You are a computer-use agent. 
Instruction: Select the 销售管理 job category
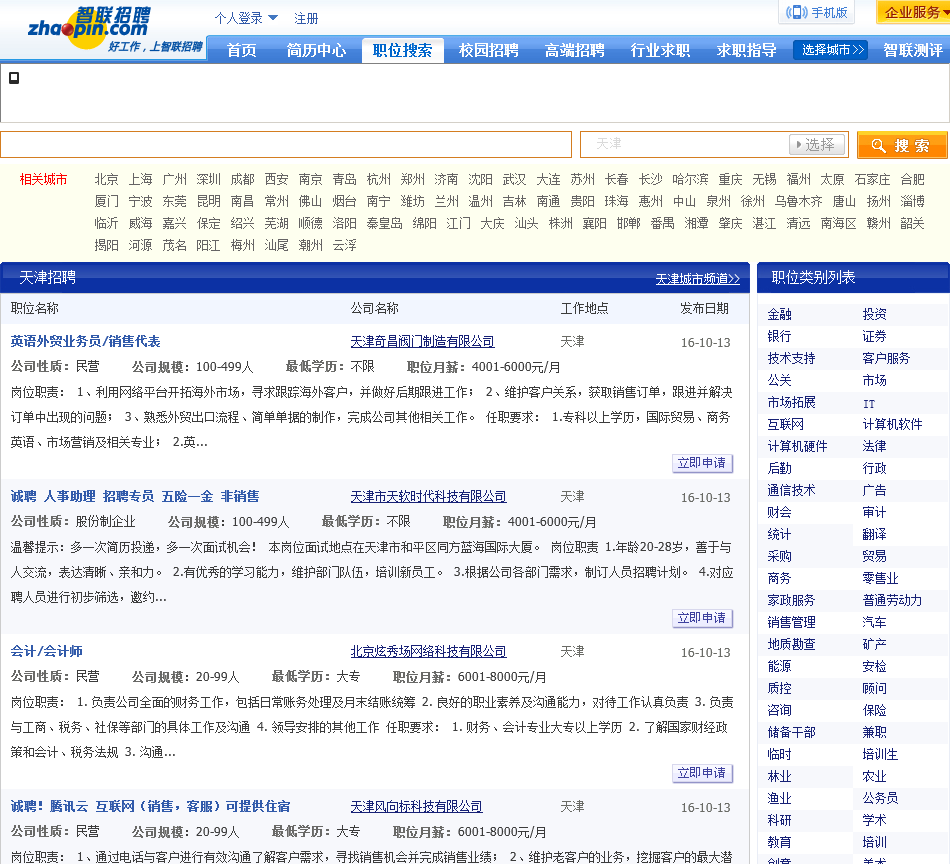791,623
